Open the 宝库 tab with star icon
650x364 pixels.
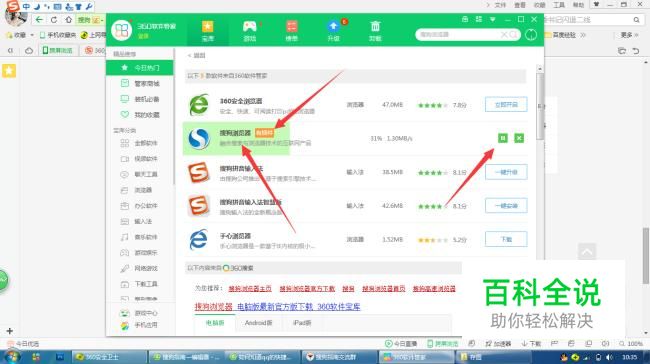click(208, 31)
